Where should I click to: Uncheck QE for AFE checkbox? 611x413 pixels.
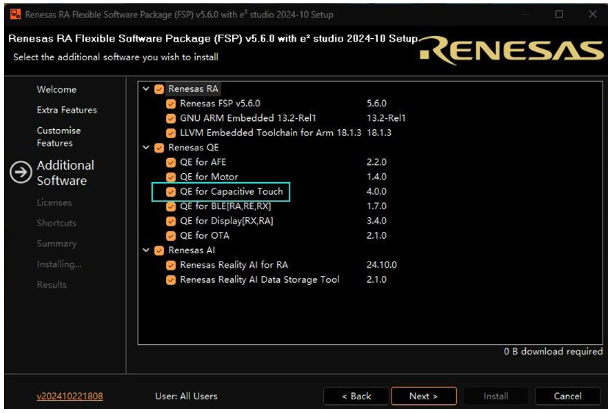[x=171, y=162]
